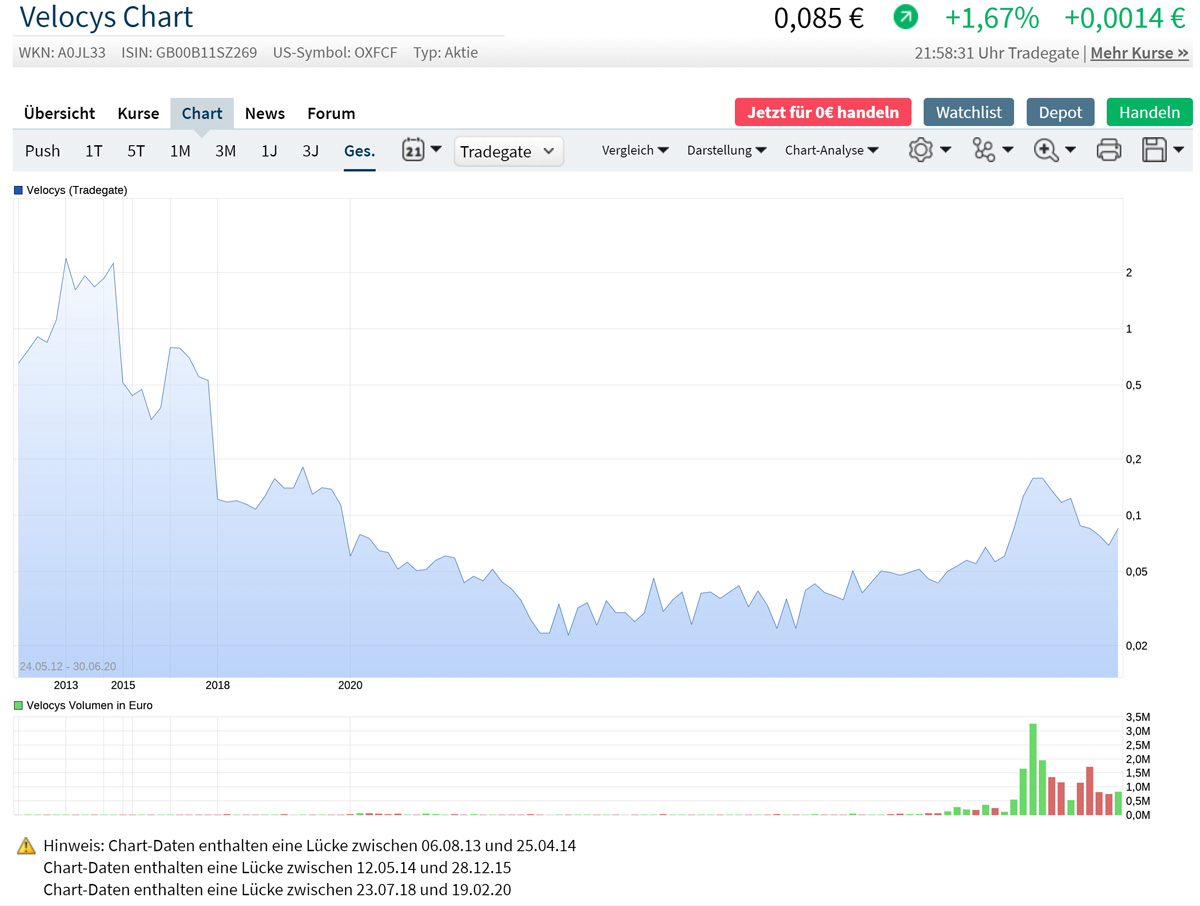The image size is (1200, 906).
Task: Select the Push timeframe
Action: (x=42, y=151)
